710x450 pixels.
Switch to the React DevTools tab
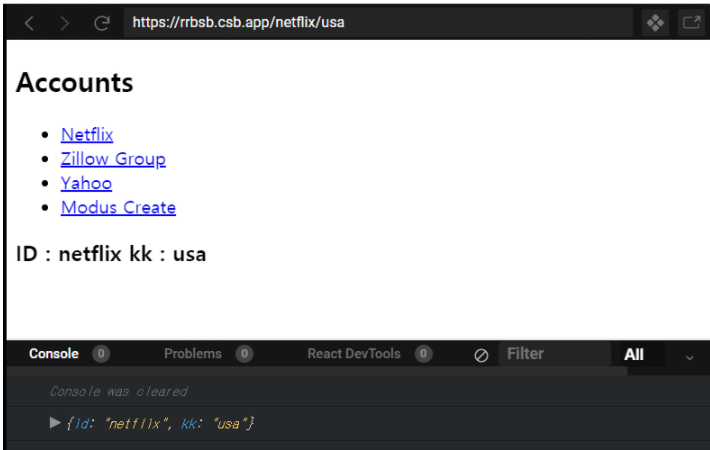coord(354,354)
